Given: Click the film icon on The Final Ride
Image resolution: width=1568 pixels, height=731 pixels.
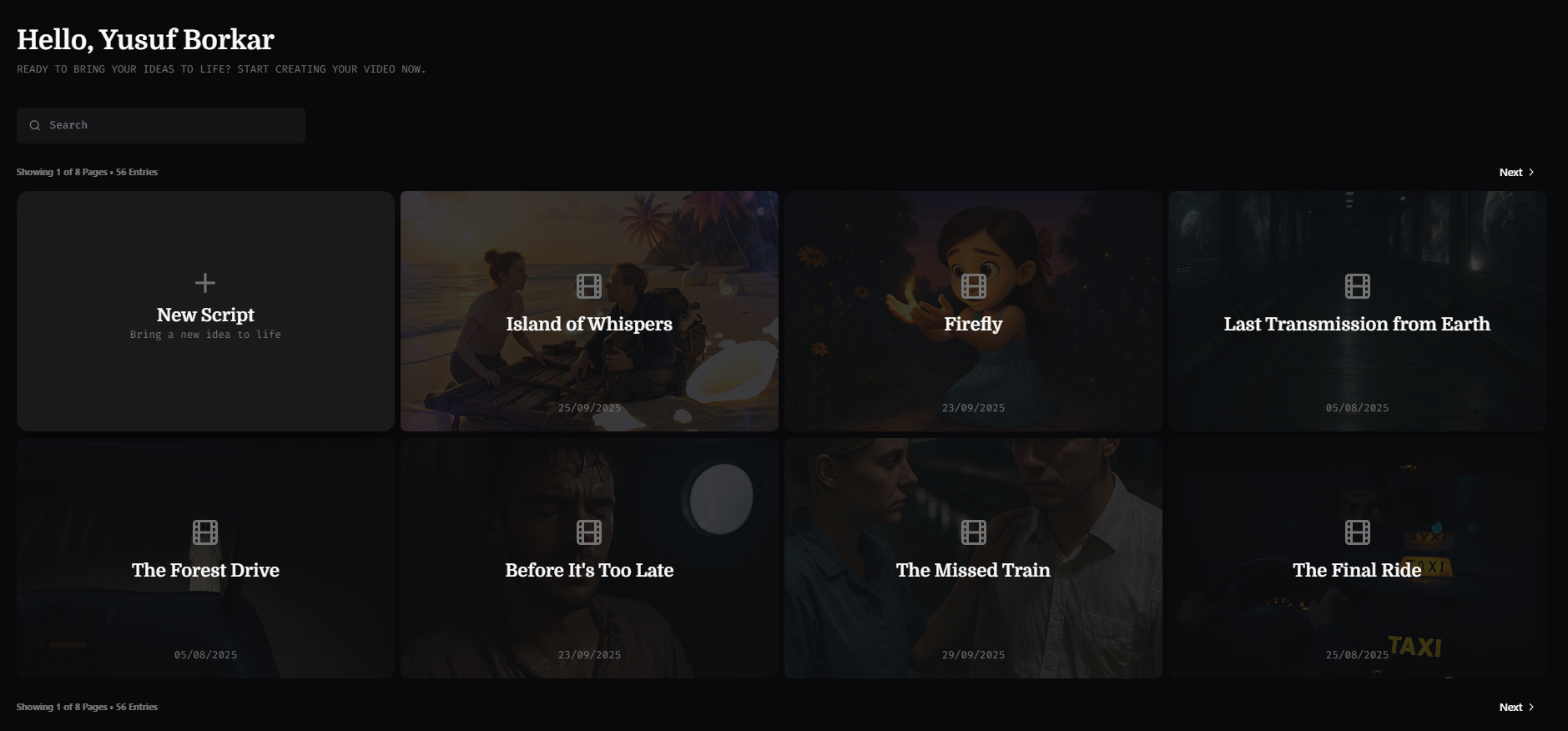Looking at the screenshot, I should click(1357, 532).
